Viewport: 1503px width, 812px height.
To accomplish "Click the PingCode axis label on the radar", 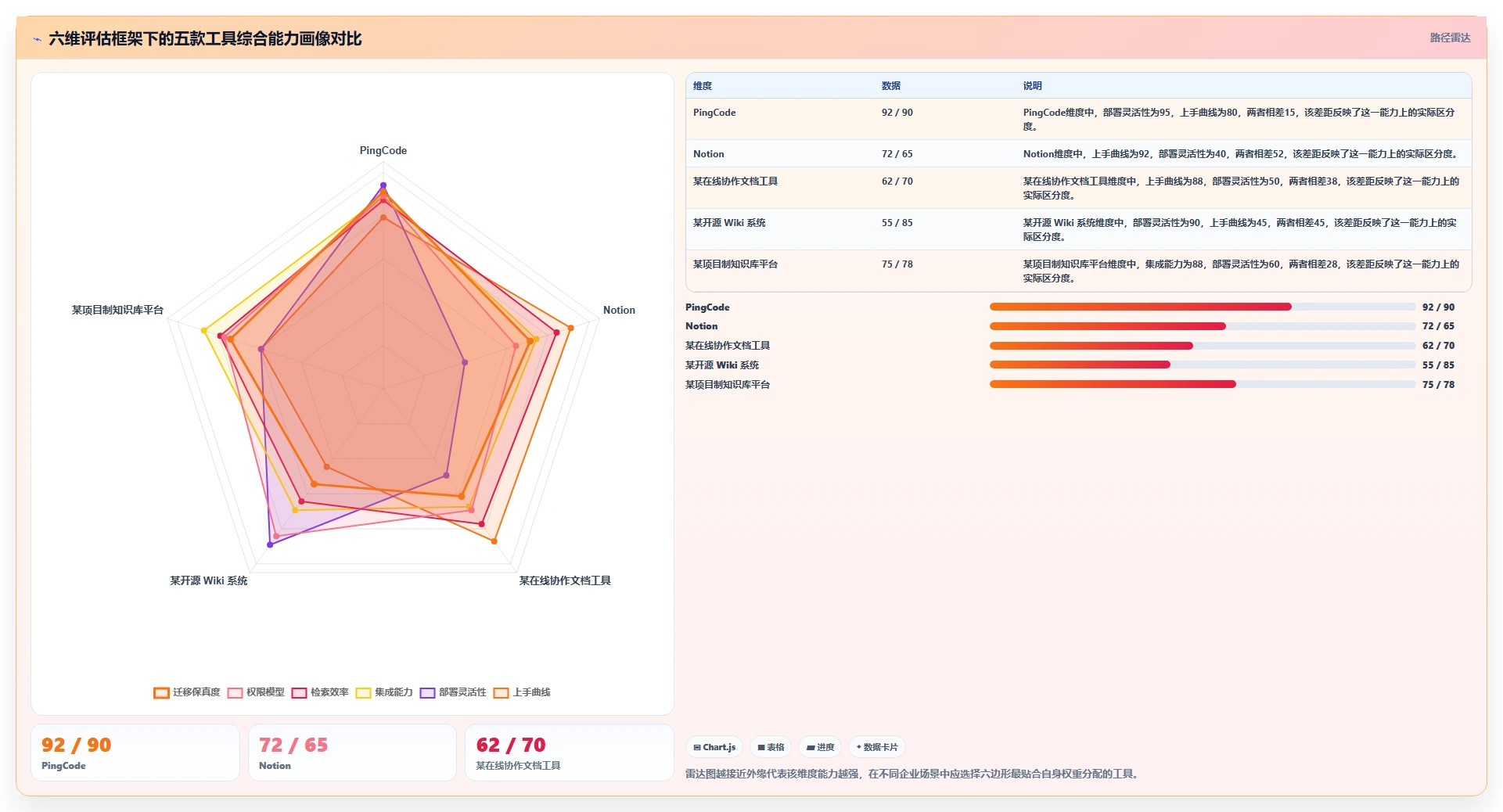I will tap(383, 150).
